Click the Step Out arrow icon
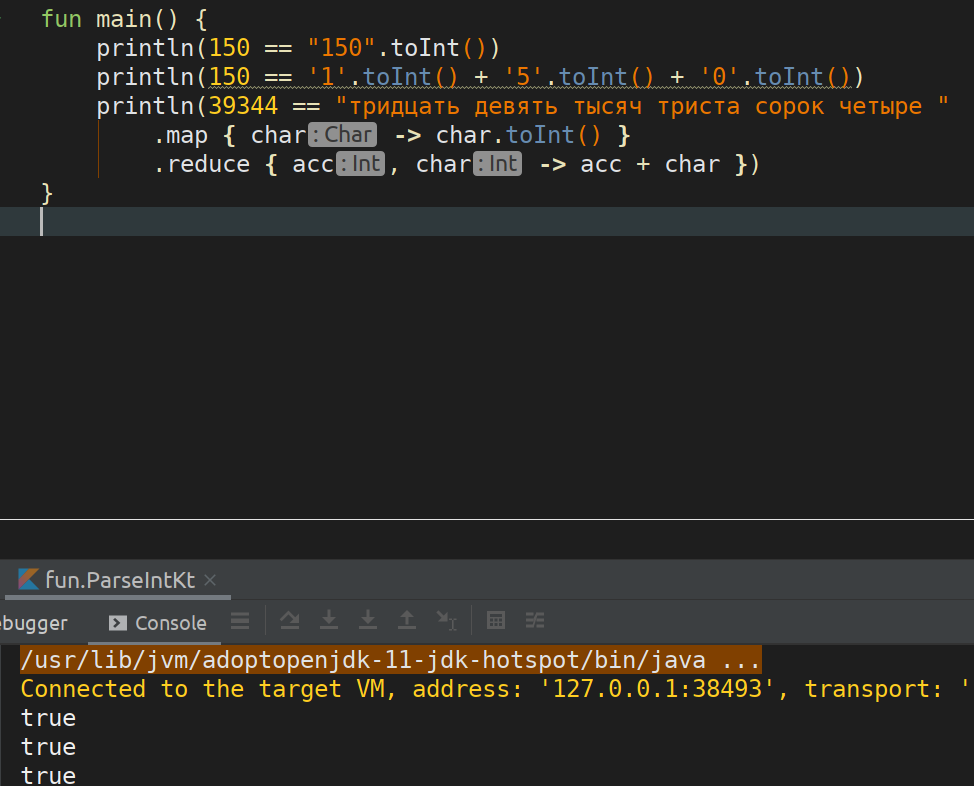This screenshot has width=974, height=786. tap(407, 620)
